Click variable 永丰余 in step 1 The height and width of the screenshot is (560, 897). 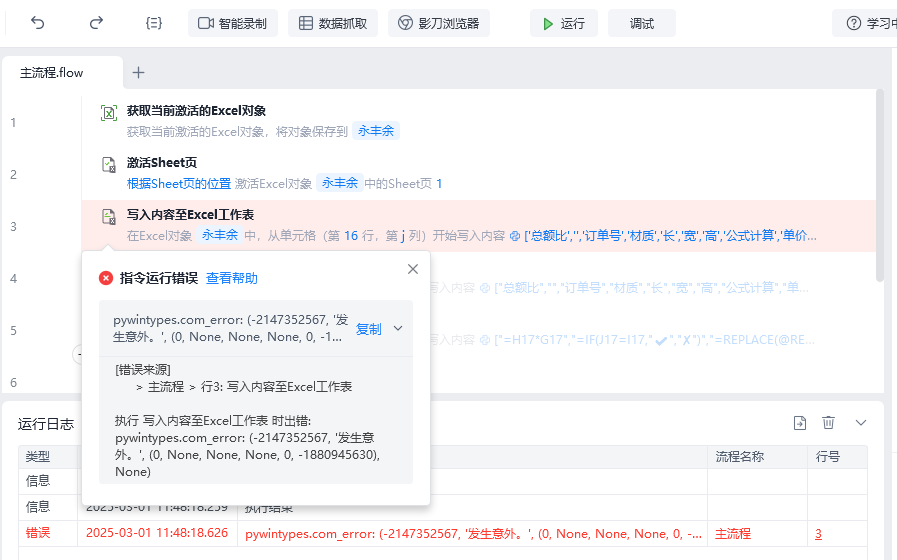click(376, 131)
